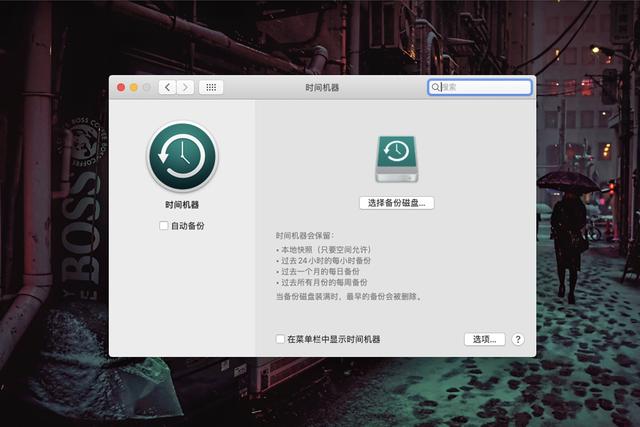
Task: Open the help question mark button
Action: point(518,339)
